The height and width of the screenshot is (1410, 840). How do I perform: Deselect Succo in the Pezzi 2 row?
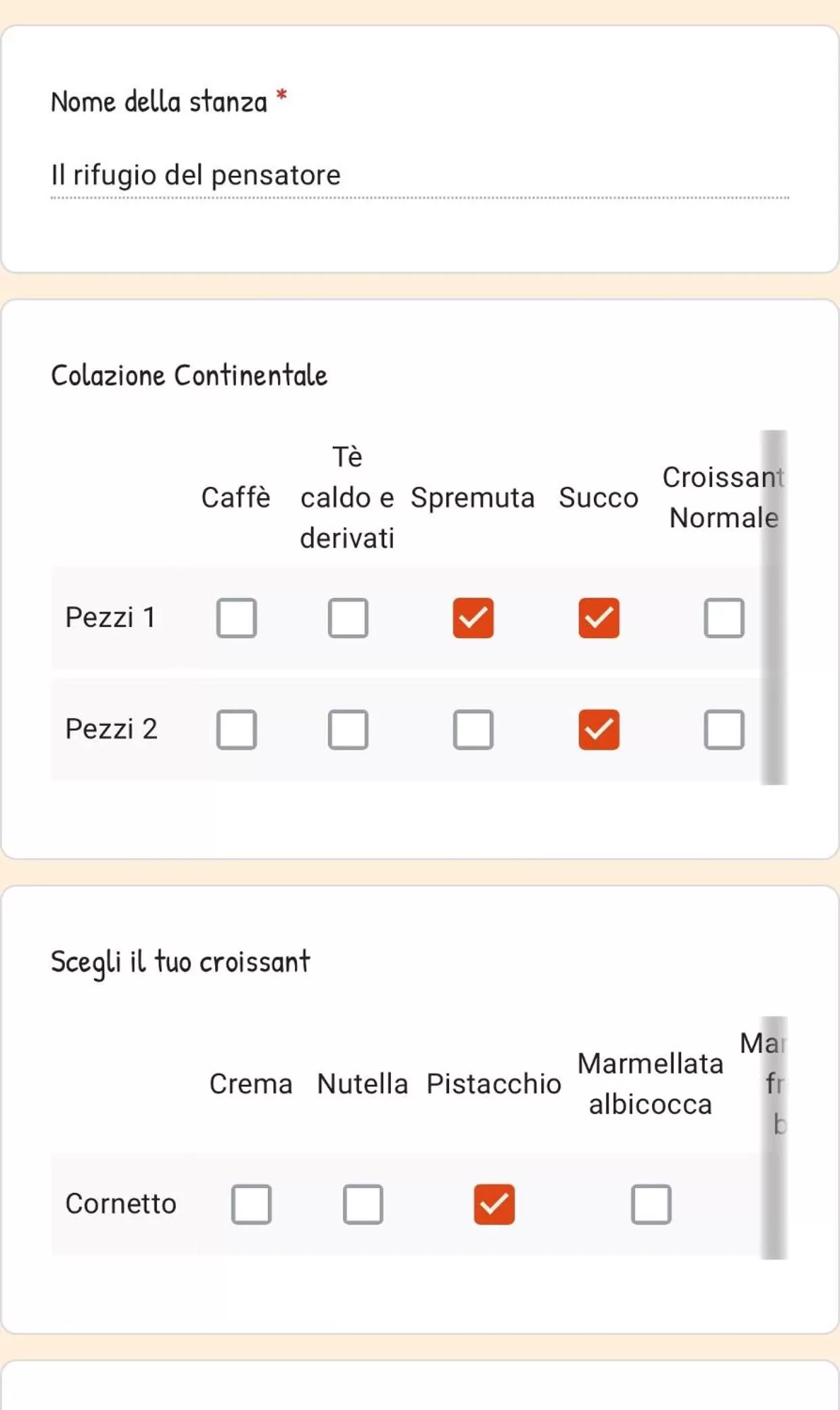599,729
